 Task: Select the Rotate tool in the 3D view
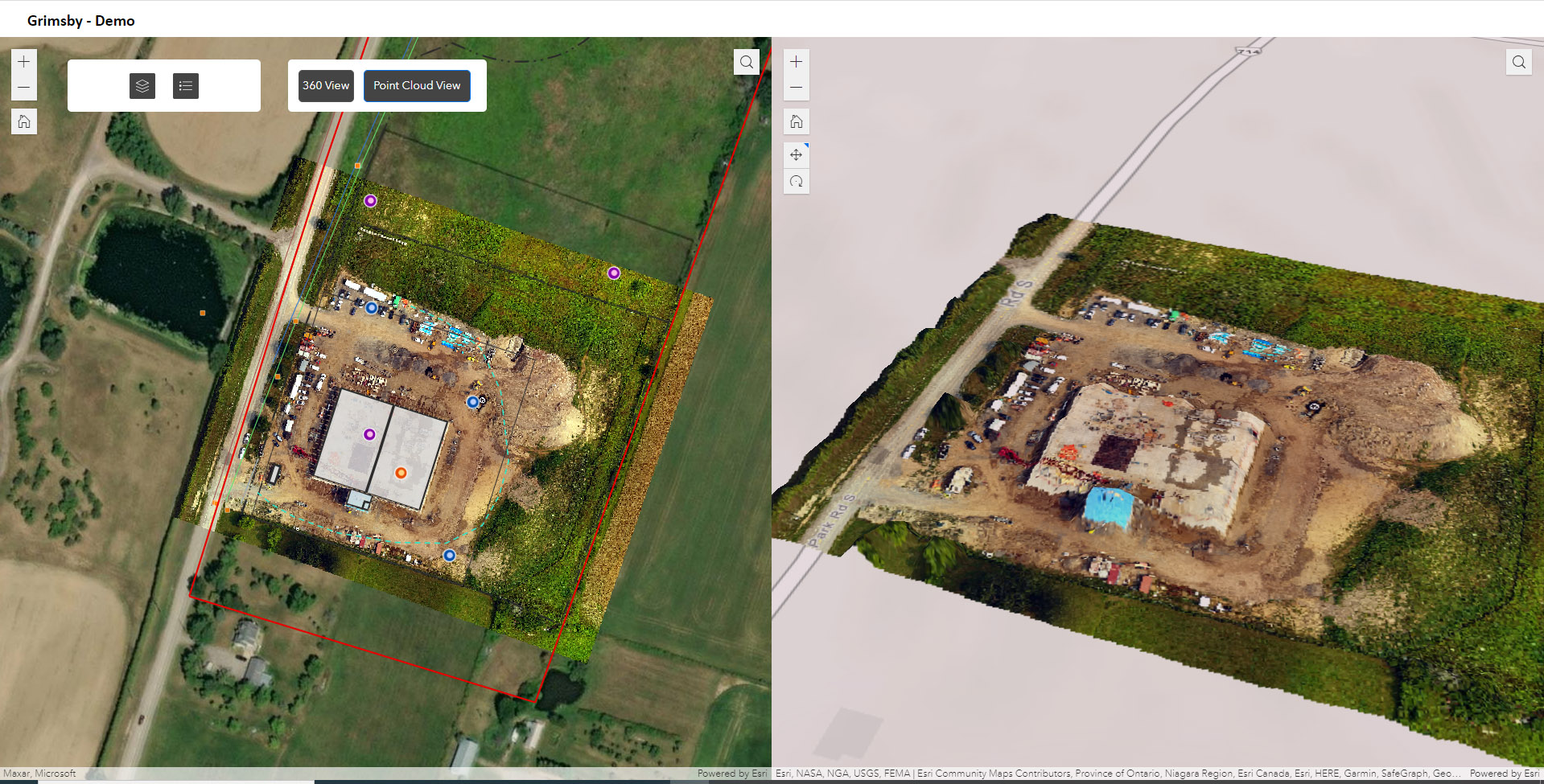click(x=796, y=181)
